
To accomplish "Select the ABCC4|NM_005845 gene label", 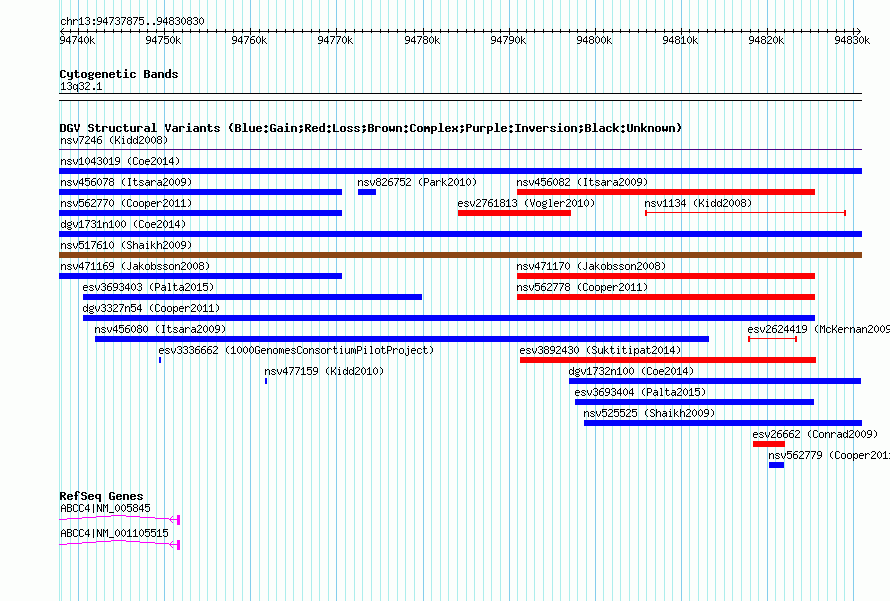I will 106,508.
